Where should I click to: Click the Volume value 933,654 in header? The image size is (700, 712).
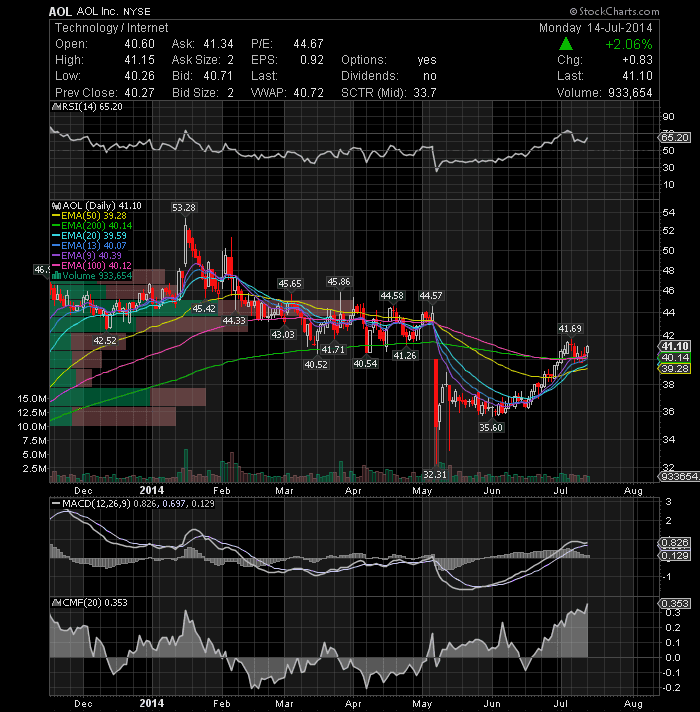click(630, 93)
